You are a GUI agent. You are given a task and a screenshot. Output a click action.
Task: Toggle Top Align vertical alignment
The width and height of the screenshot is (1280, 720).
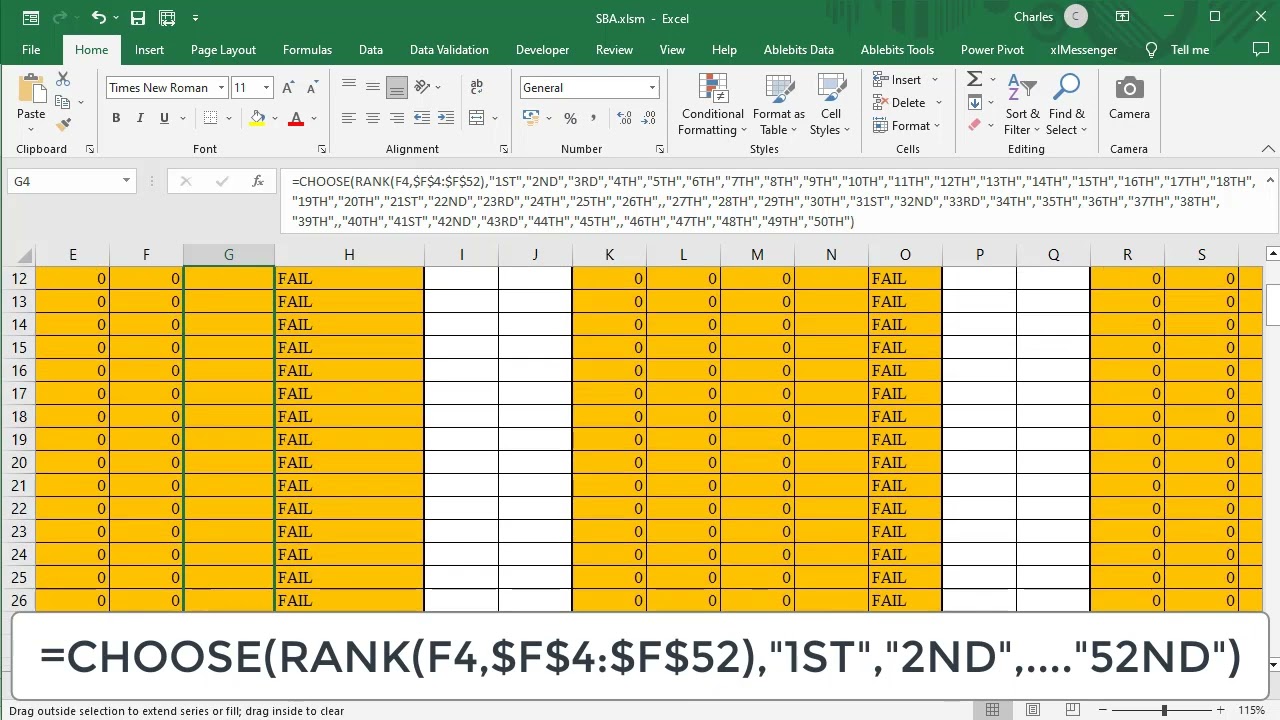point(348,88)
